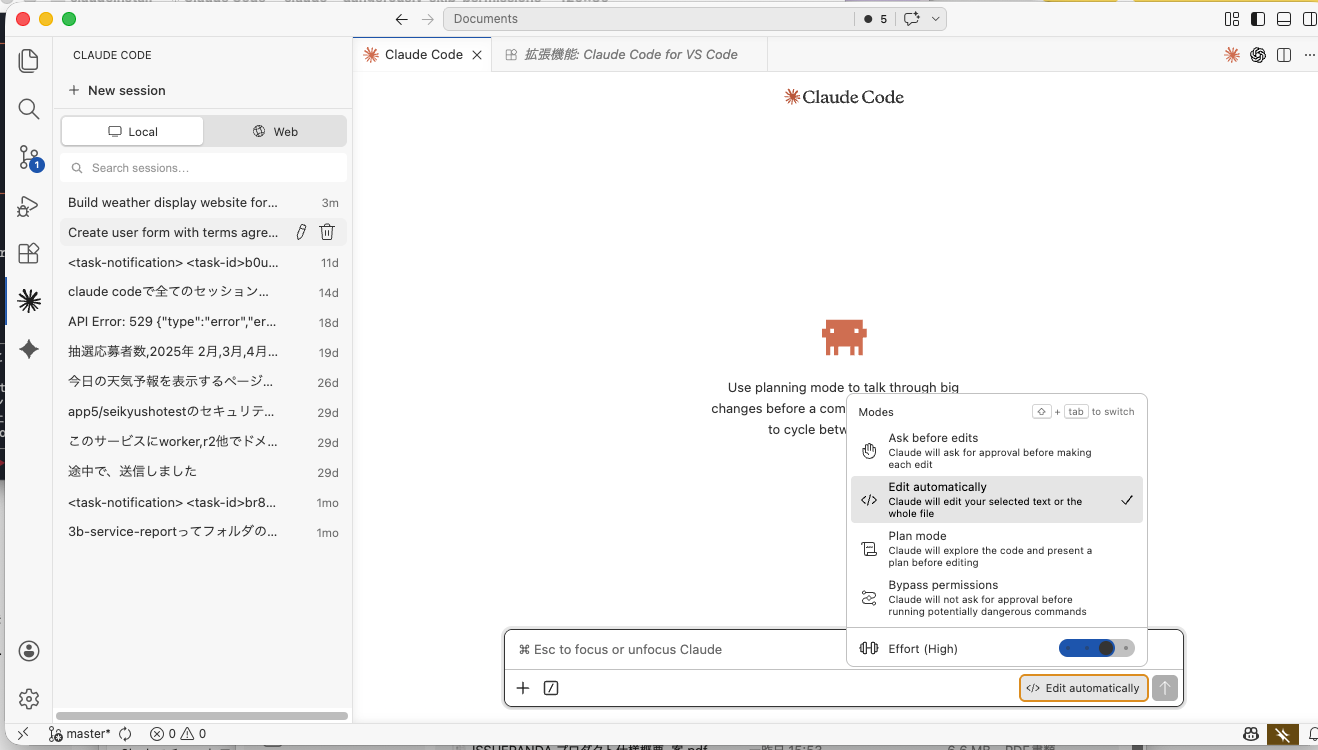Switch to the Web sessions tab
This screenshot has width=1318, height=750.
tap(275, 132)
